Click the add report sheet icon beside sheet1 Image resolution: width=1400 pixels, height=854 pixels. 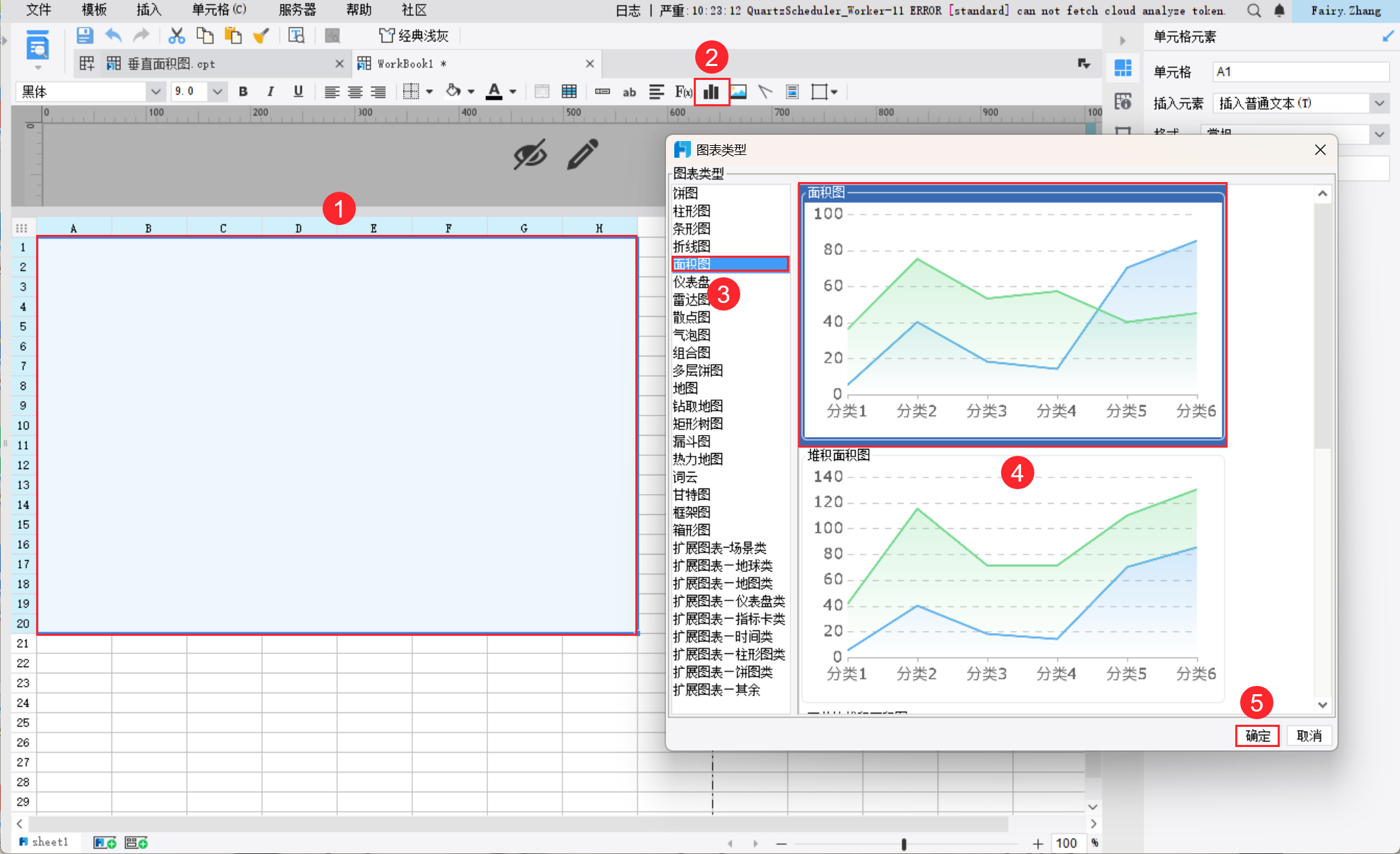point(105,843)
